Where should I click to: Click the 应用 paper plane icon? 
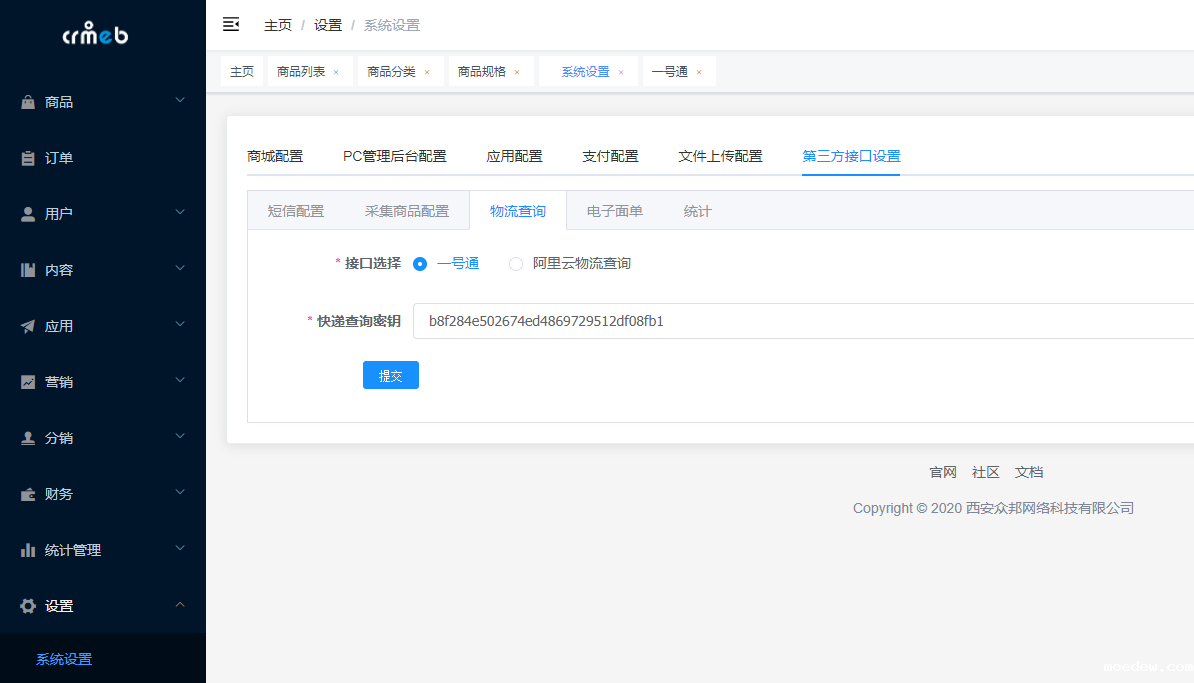click(28, 326)
